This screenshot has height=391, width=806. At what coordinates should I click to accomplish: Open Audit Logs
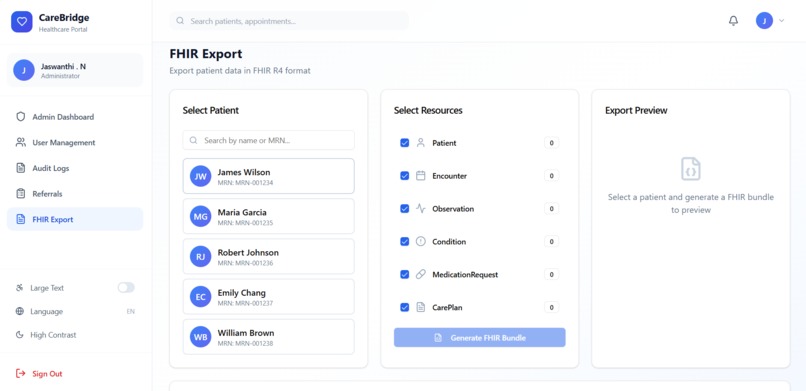tap(75, 168)
